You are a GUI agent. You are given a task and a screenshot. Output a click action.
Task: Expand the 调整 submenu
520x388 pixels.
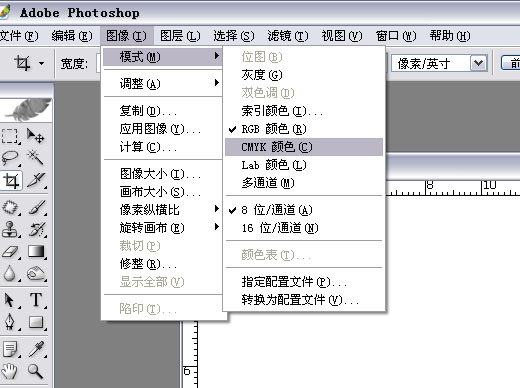163,83
